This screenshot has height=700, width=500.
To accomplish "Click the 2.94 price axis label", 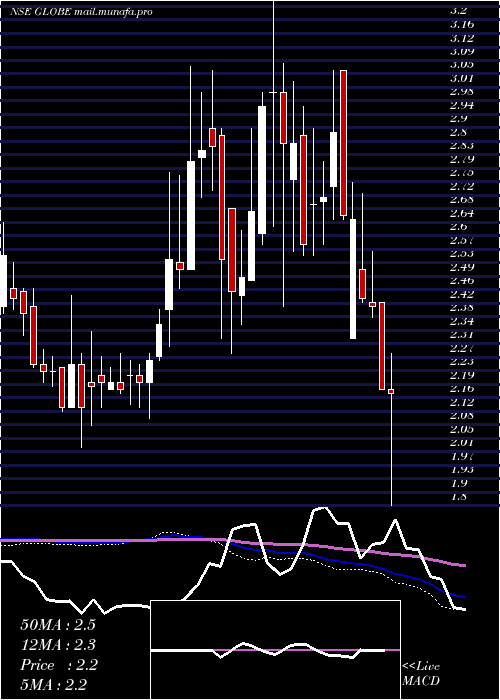I will [x=462, y=105].
